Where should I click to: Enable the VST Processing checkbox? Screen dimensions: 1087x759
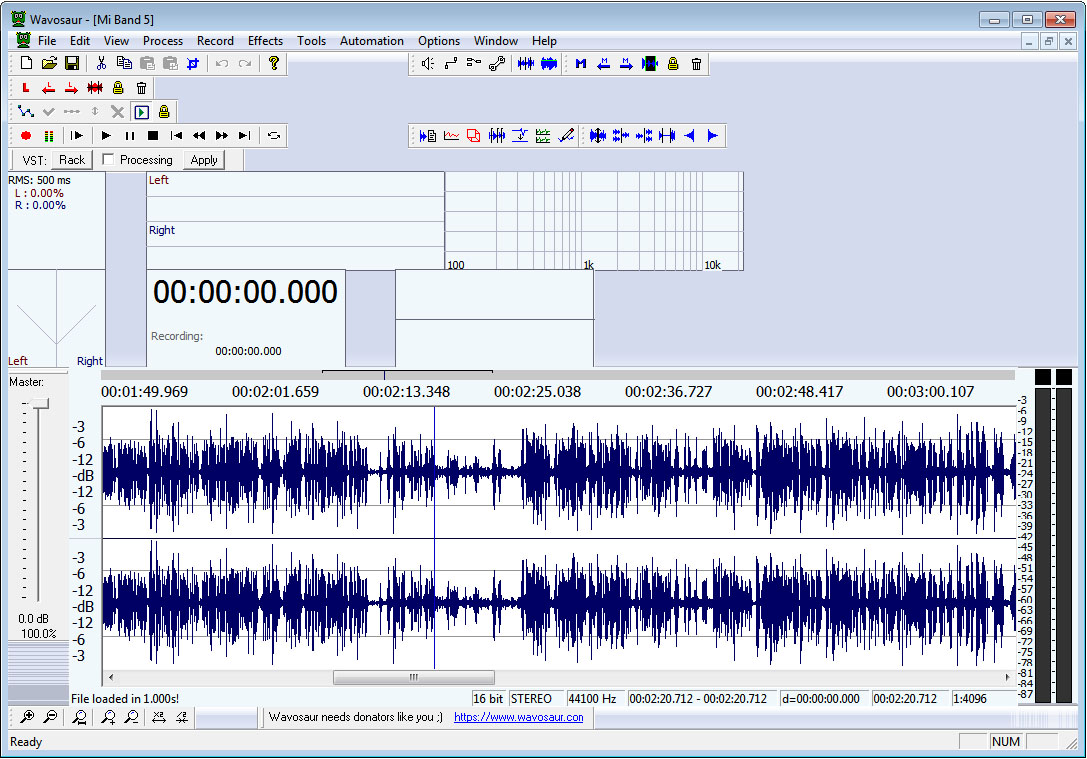pyautogui.click(x=108, y=160)
